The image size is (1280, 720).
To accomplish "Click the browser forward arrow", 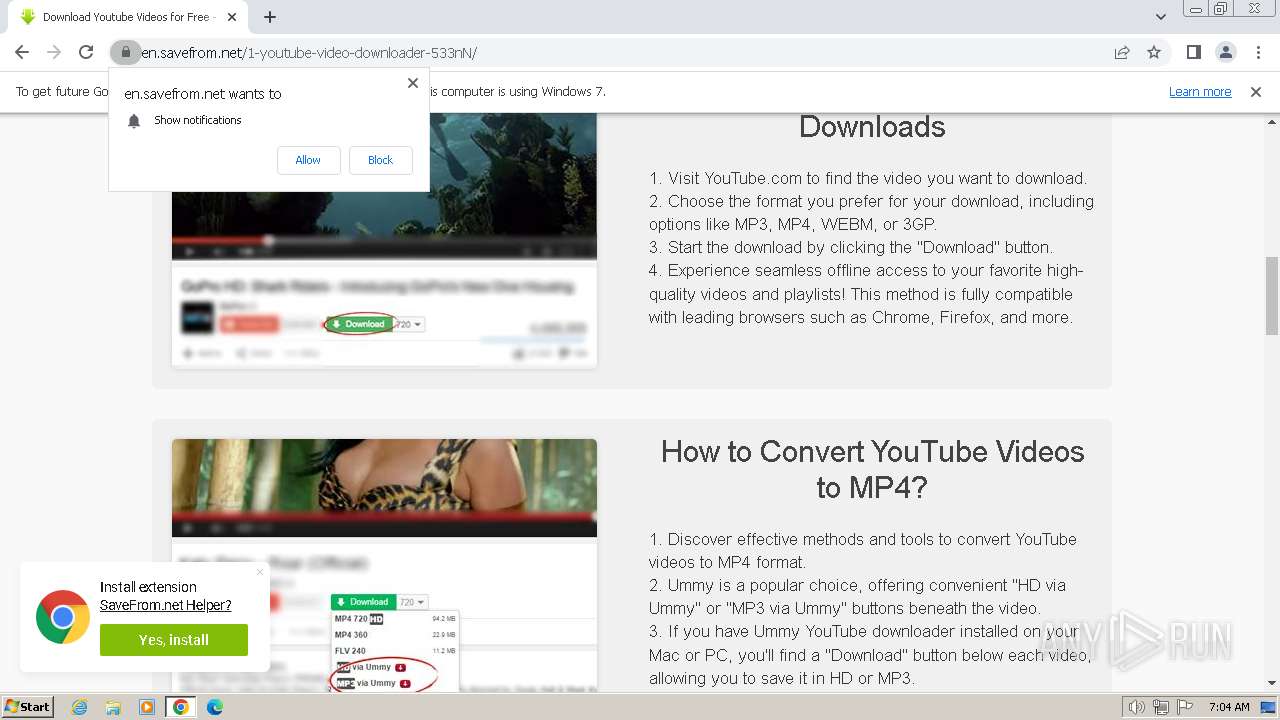I will coord(54,52).
